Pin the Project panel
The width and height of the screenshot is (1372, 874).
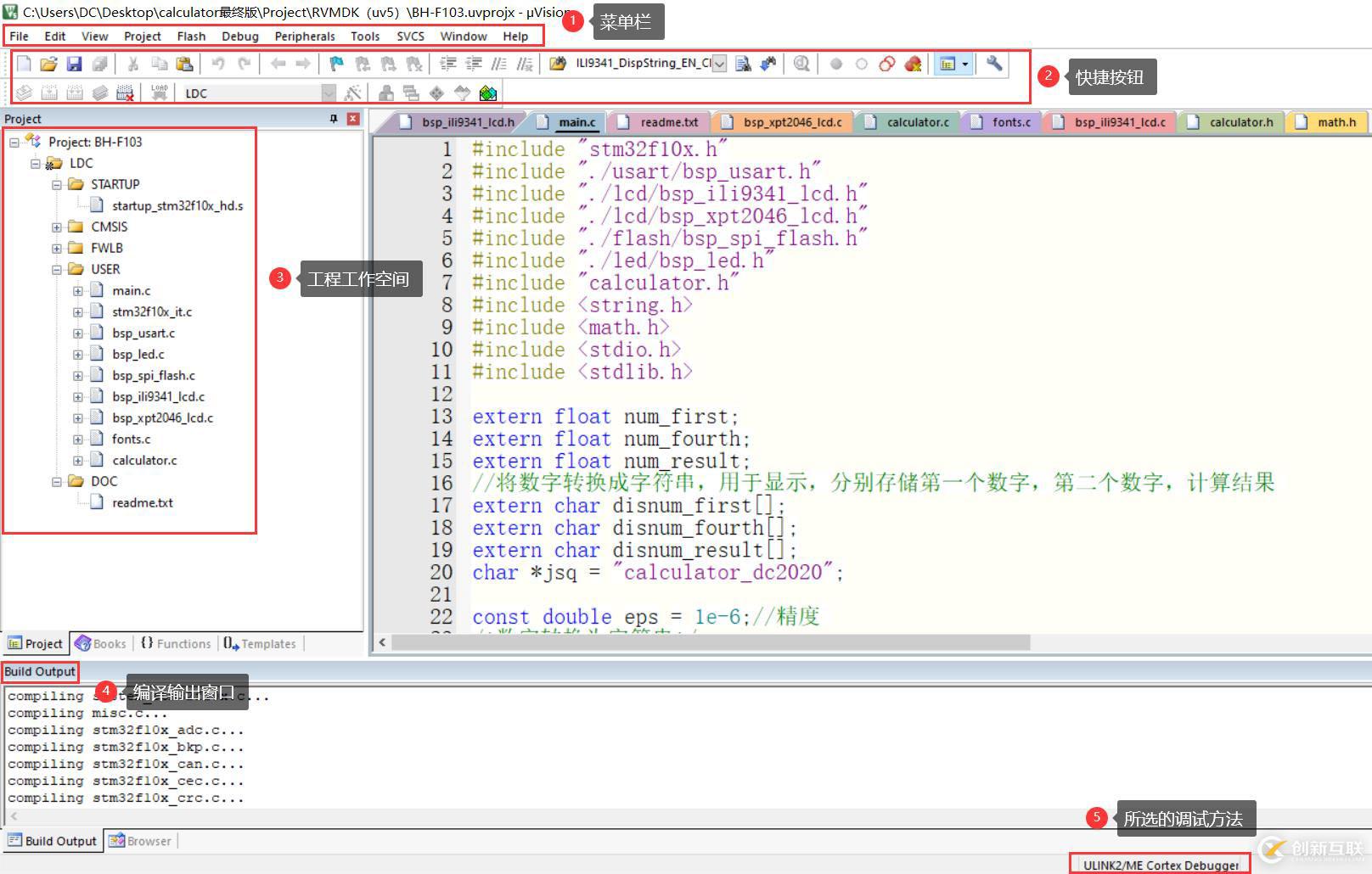click(x=334, y=119)
